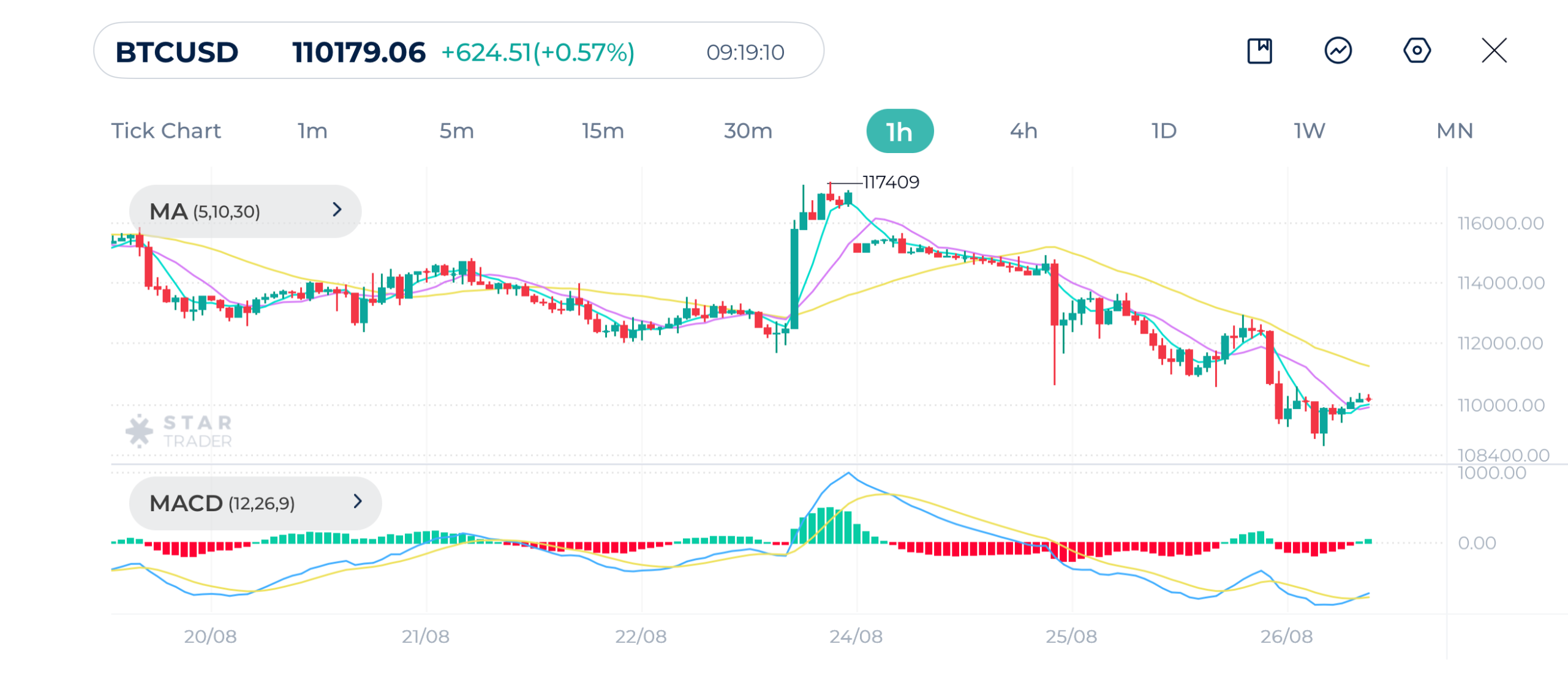
Task: Open the MA indicator selector pill
Action: click(245, 211)
